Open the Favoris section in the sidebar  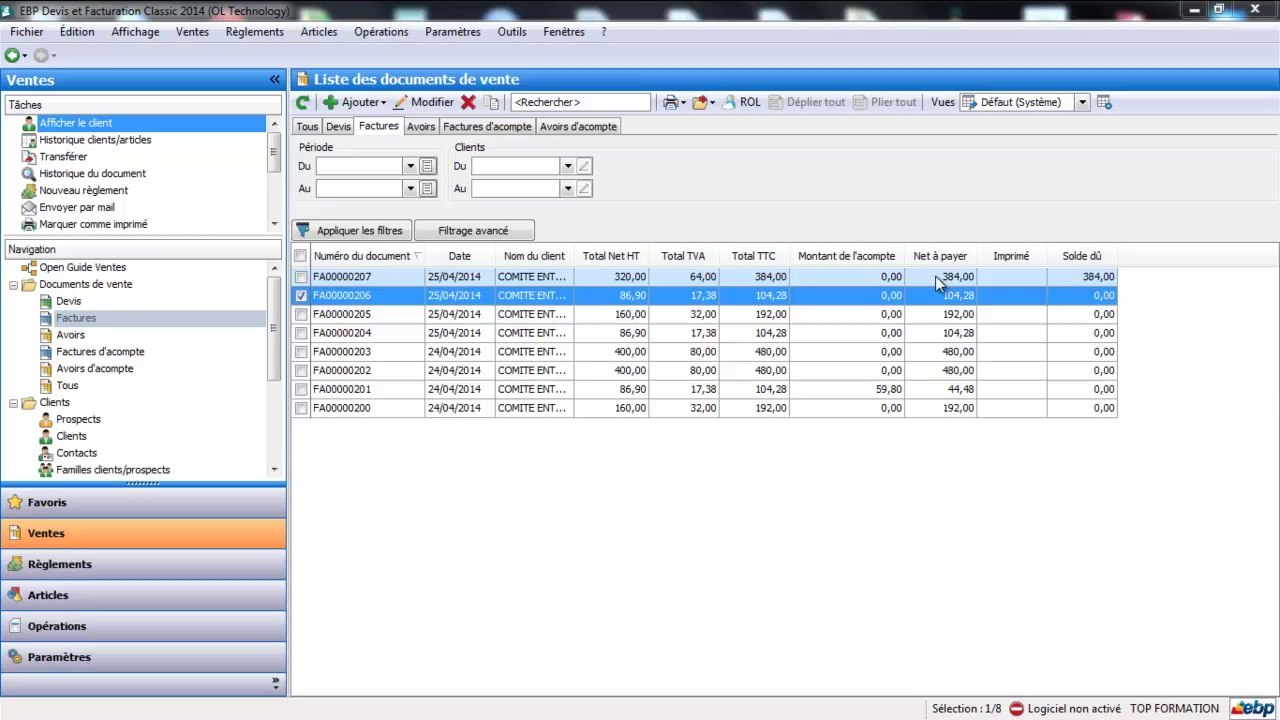click(143, 502)
